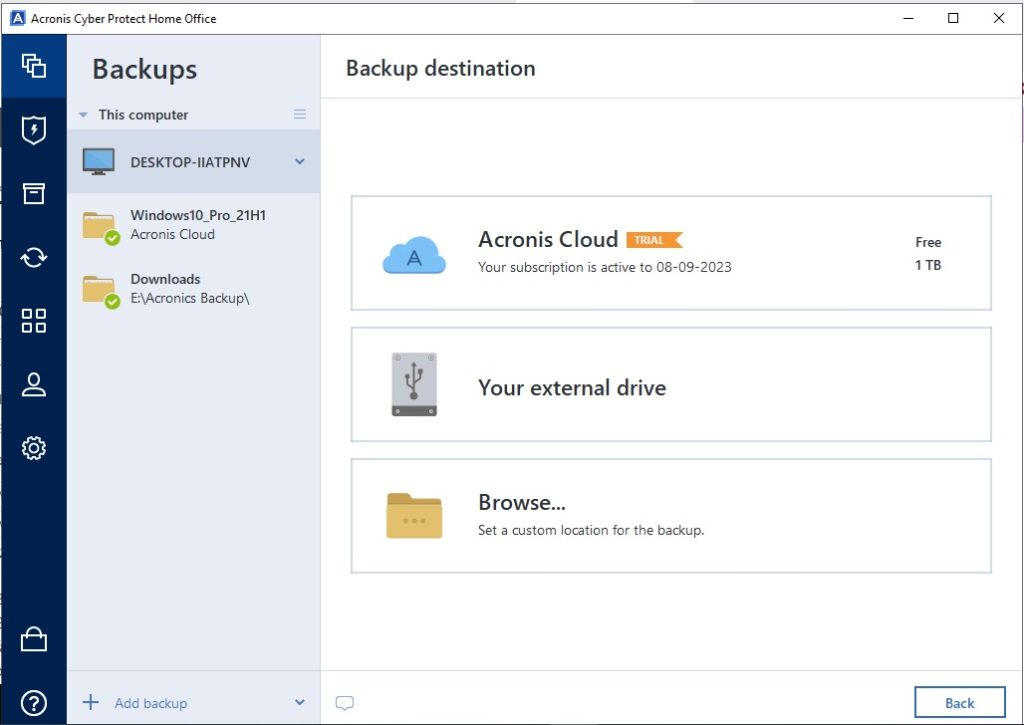Click the subscription active date text

click(x=605, y=267)
